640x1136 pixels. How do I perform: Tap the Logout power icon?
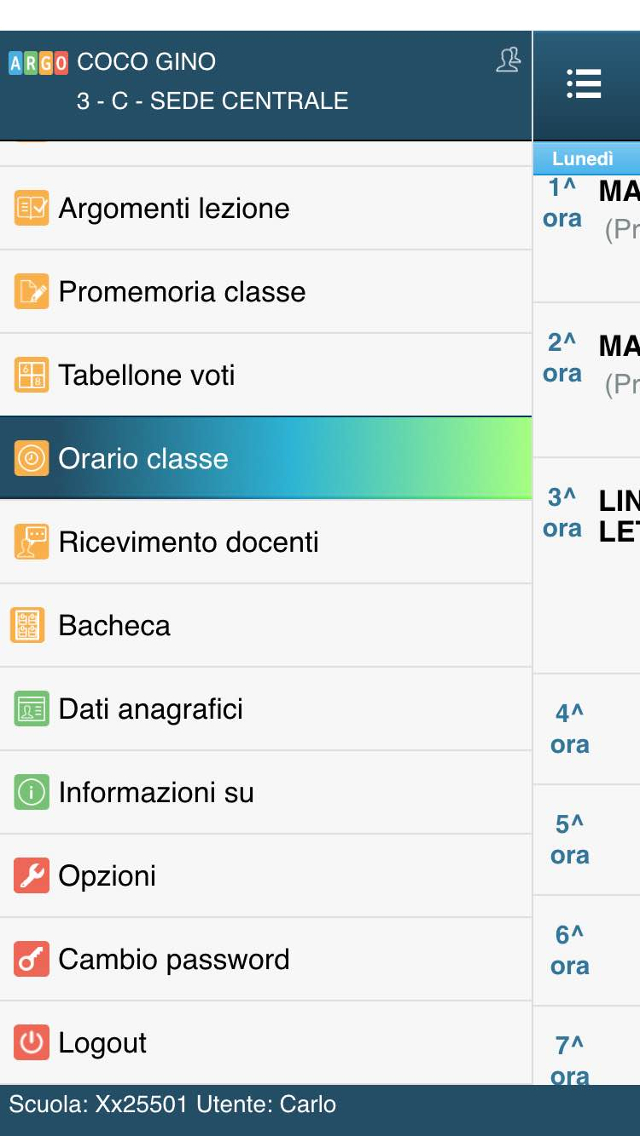coord(31,1043)
